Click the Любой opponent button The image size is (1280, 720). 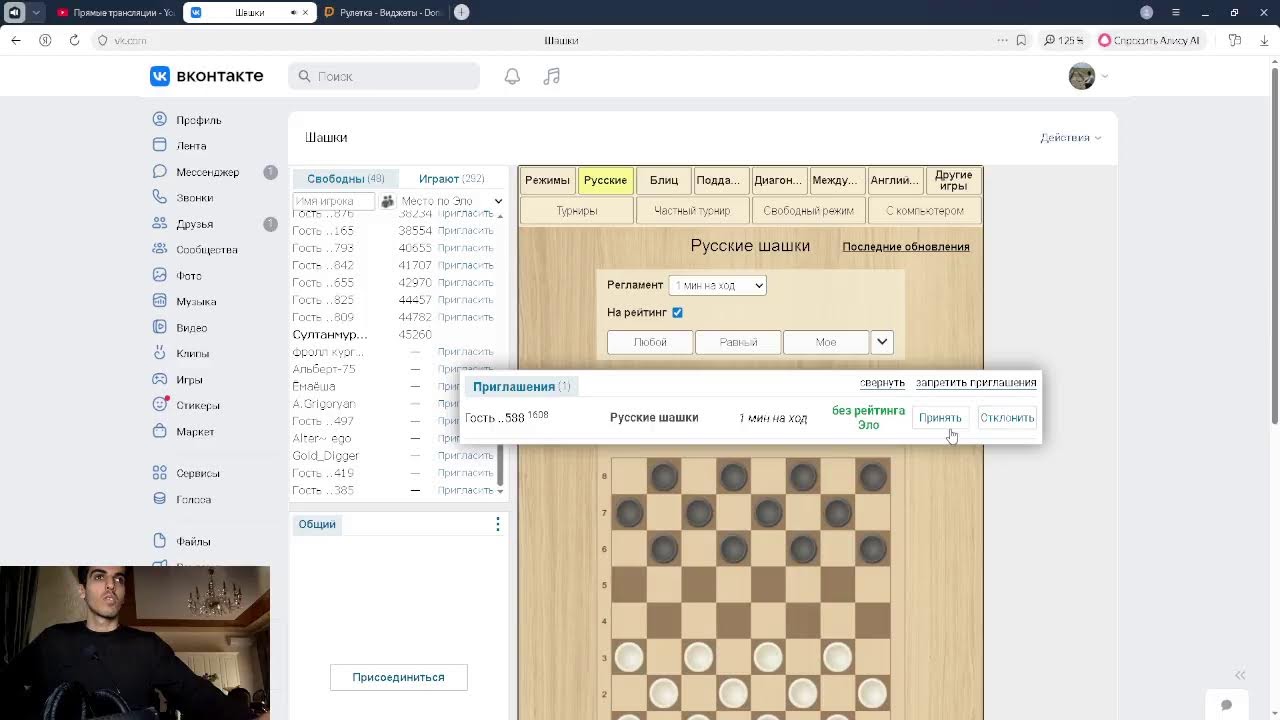650,342
